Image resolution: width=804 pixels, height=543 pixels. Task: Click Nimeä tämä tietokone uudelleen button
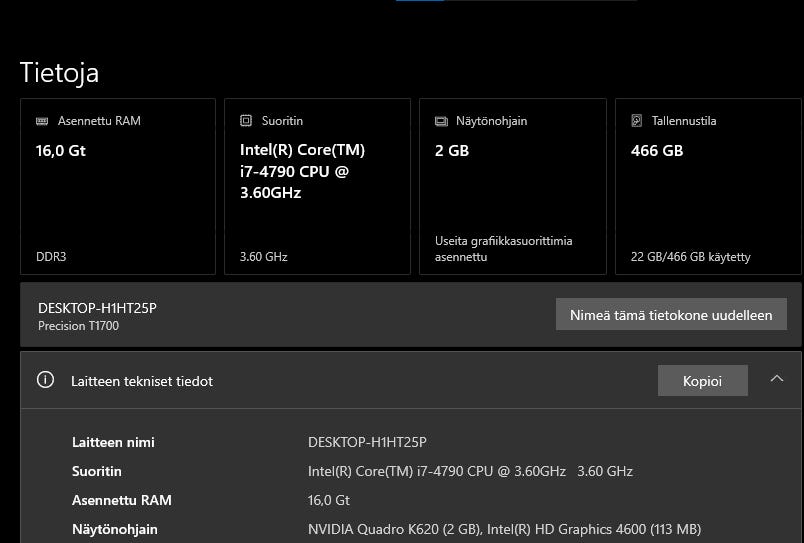tap(671, 314)
